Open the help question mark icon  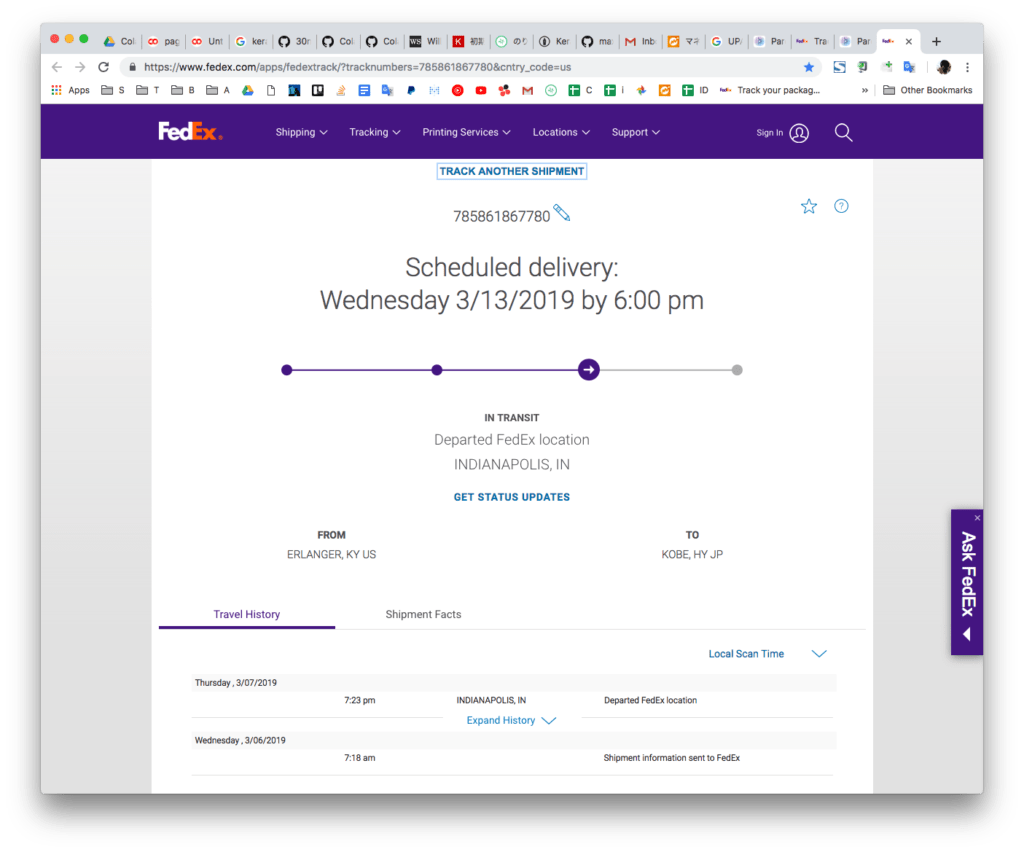click(841, 206)
